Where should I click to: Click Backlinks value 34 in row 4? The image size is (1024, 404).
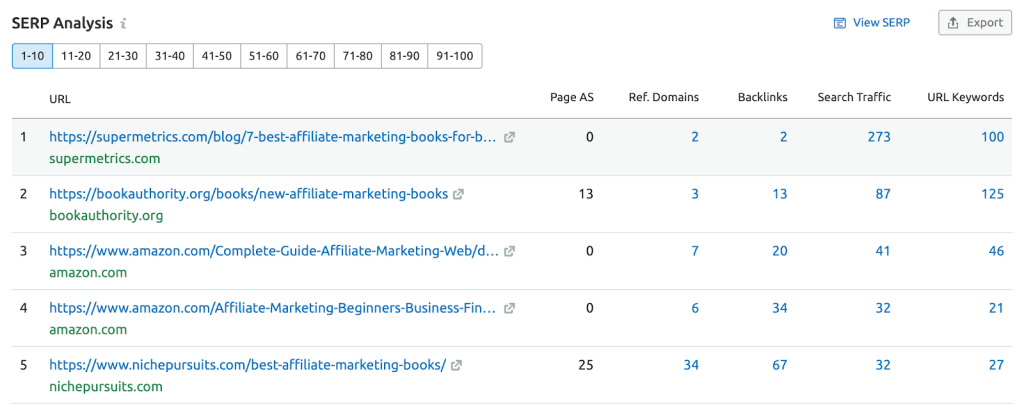click(780, 307)
